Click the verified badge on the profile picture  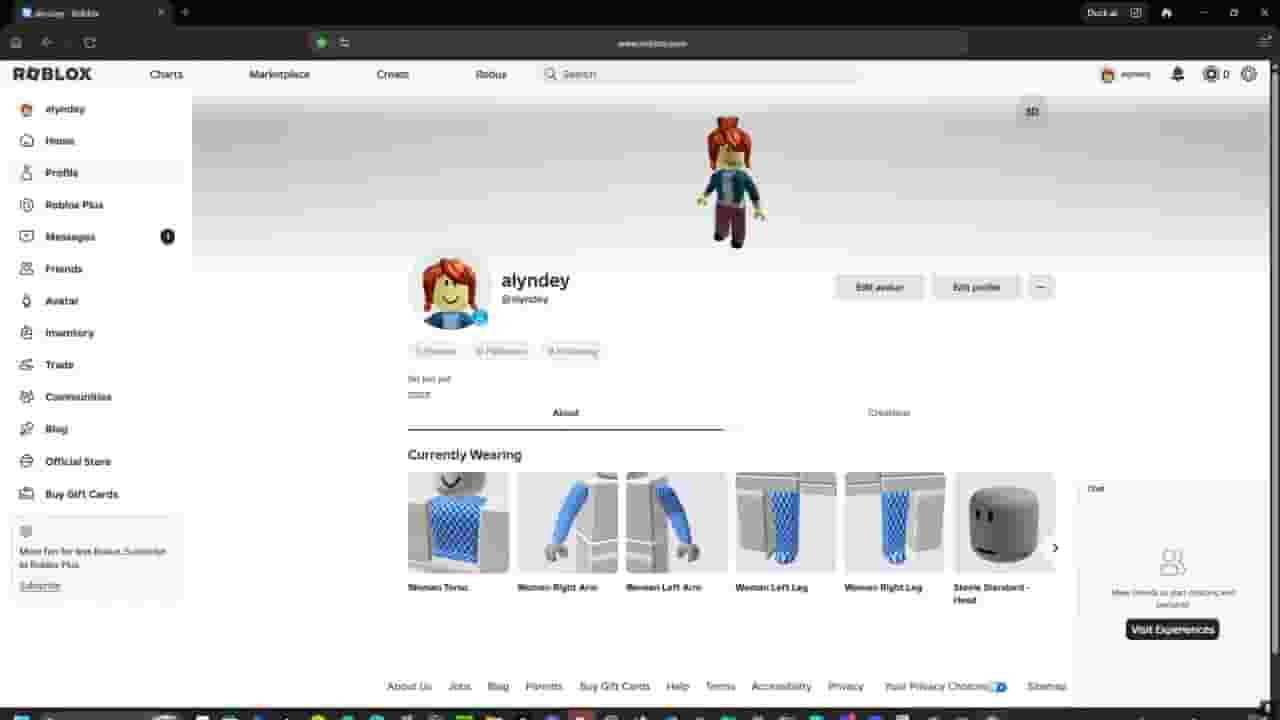pyautogui.click(x=480, y=318)
